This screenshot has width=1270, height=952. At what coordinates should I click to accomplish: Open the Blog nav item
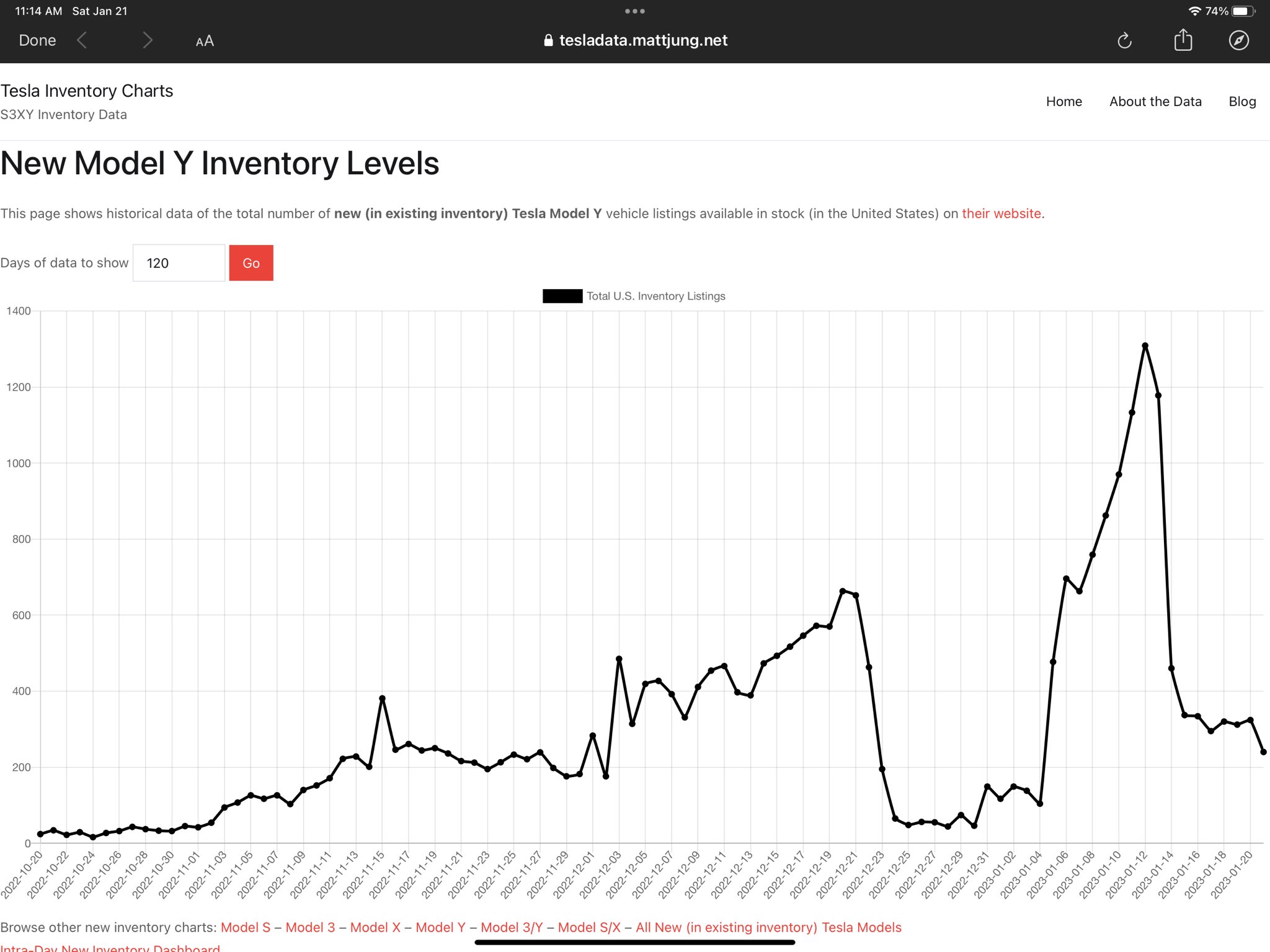1242,102
